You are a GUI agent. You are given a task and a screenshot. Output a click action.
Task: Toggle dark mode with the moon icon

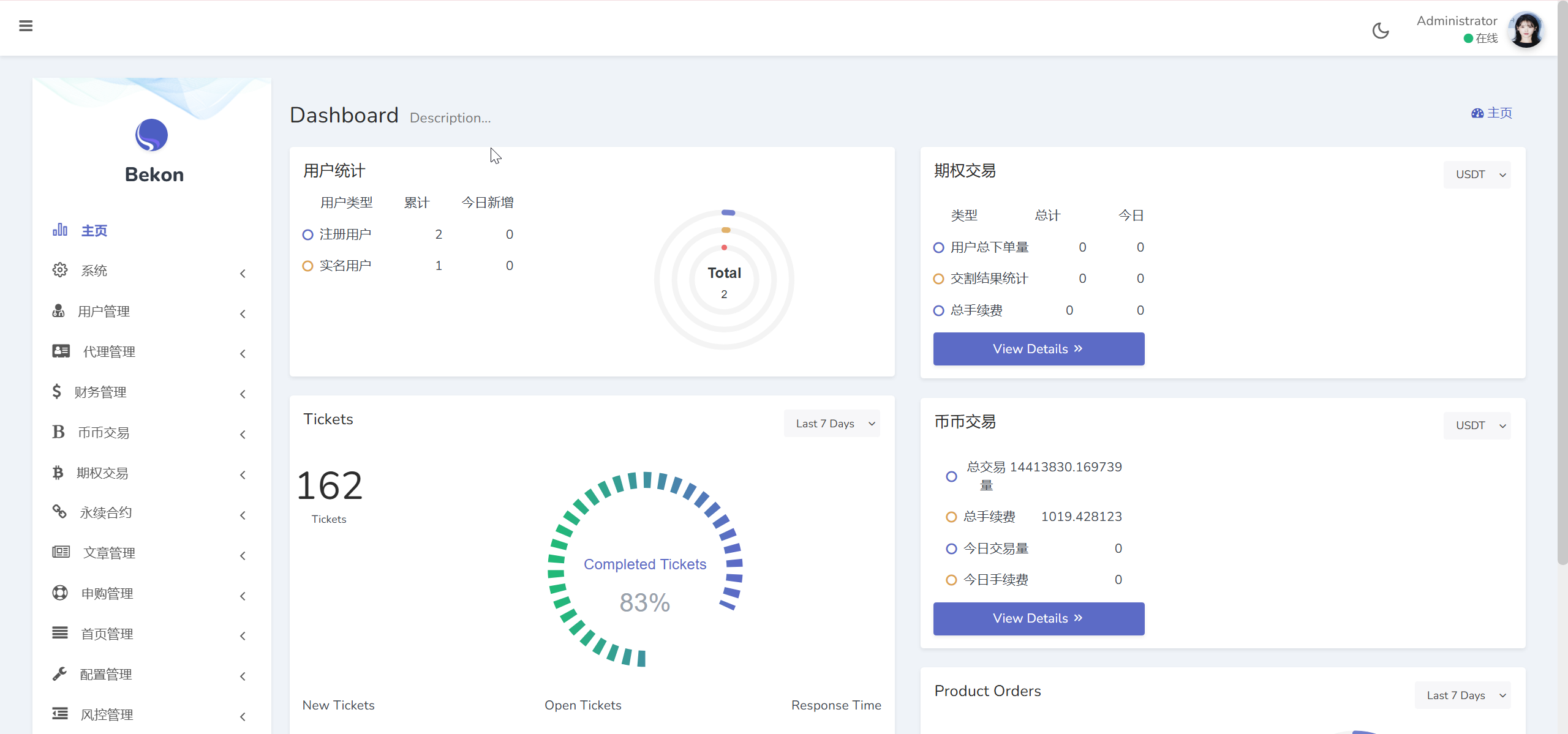1381,30
